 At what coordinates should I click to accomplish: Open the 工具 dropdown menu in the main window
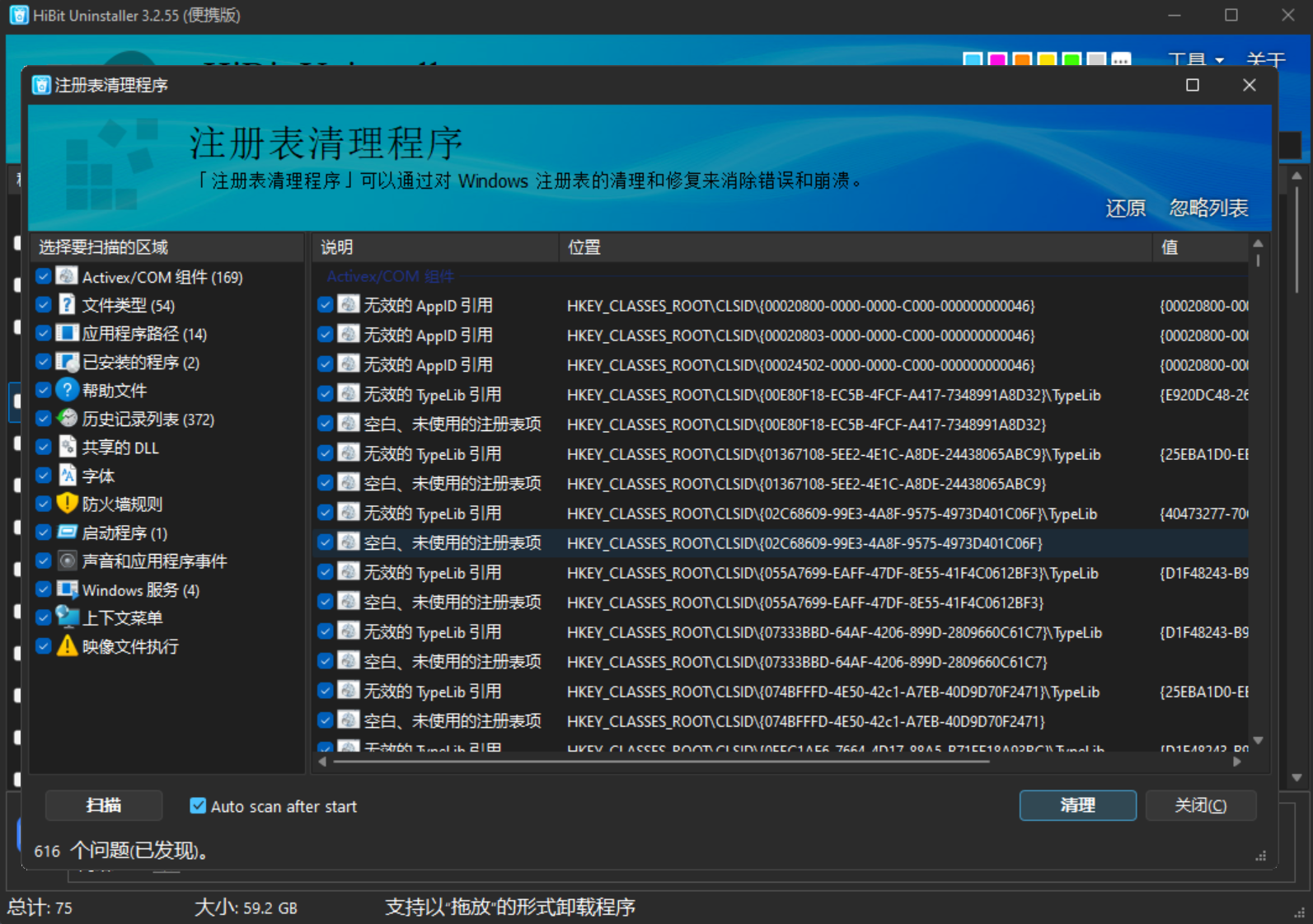click(1196, 59)
